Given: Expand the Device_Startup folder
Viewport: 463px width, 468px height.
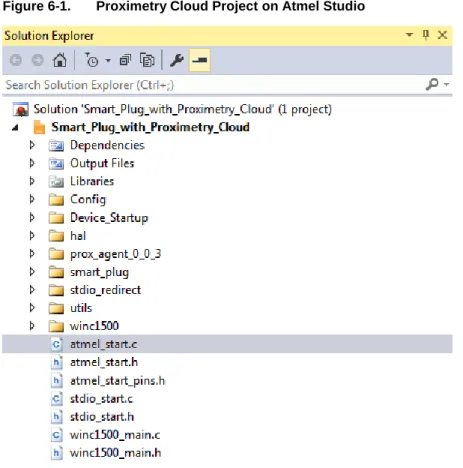Looking at the screenshot, I should [x=32, y=217].
